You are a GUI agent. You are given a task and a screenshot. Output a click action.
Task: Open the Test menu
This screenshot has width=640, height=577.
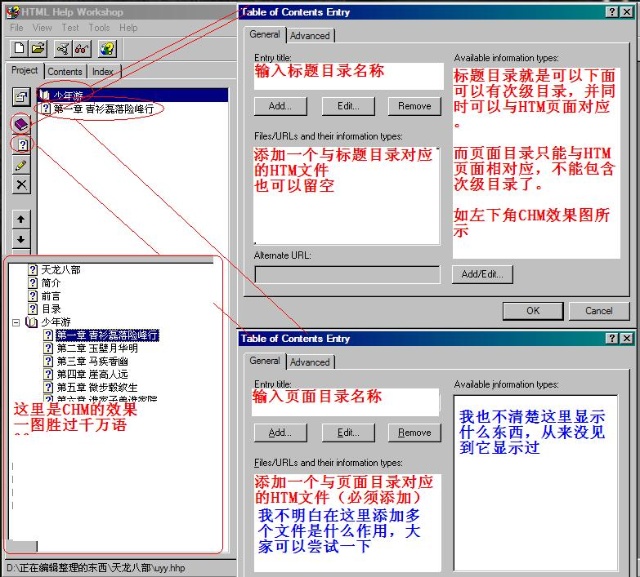point(70,27)
